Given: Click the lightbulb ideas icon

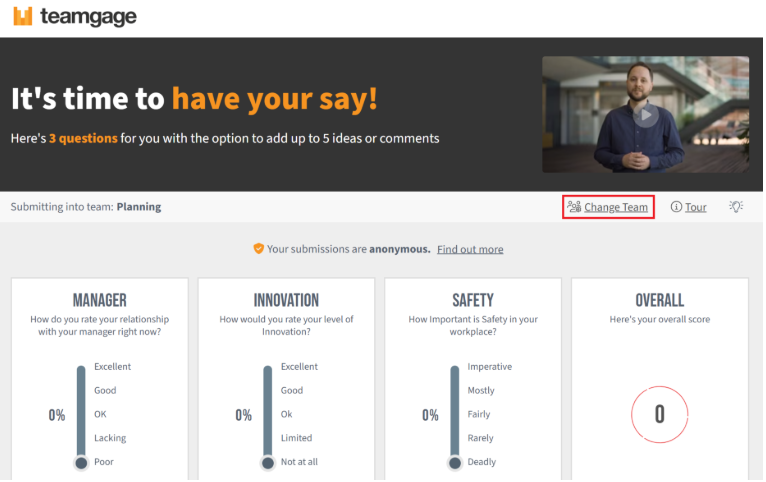Looking at the screenshot, I should coord(736,207).
